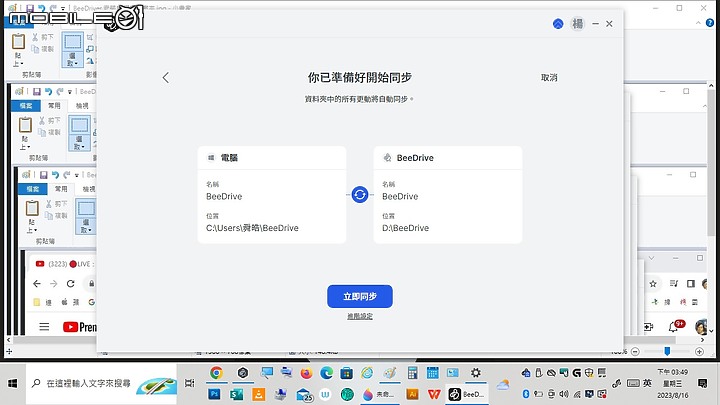Open Calendar app from taskbar
Image resolution: width=720 pixels, height=405 pixels.
(433, 373)
